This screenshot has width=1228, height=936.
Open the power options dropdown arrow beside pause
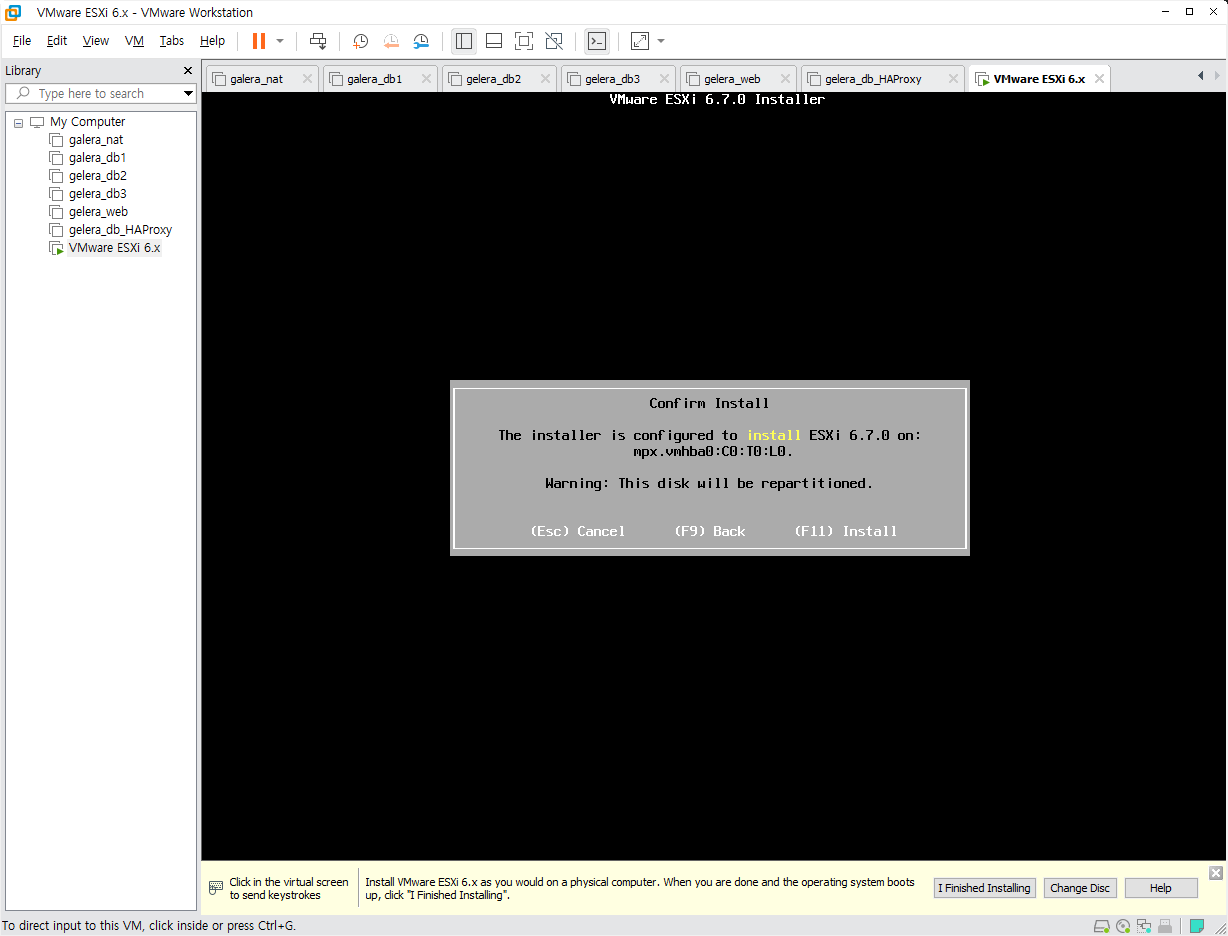click(x=280, y=41)
